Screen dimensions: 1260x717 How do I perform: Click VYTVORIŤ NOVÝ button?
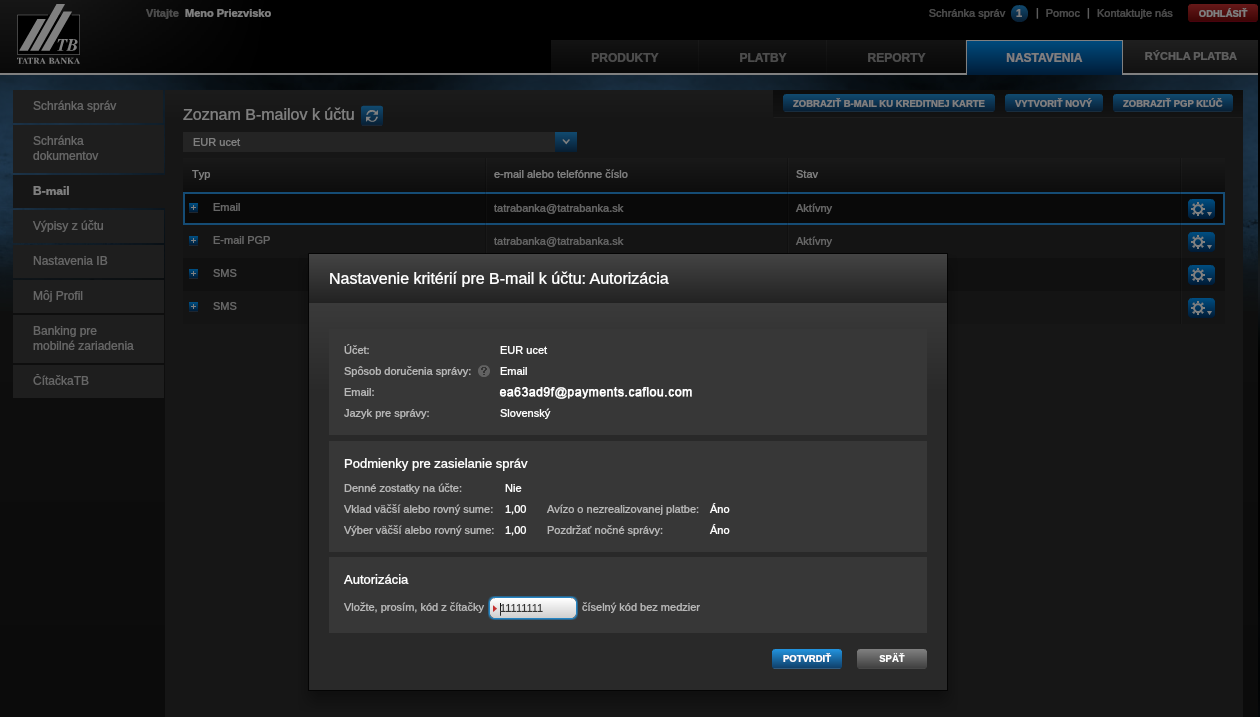[1053, 103]
